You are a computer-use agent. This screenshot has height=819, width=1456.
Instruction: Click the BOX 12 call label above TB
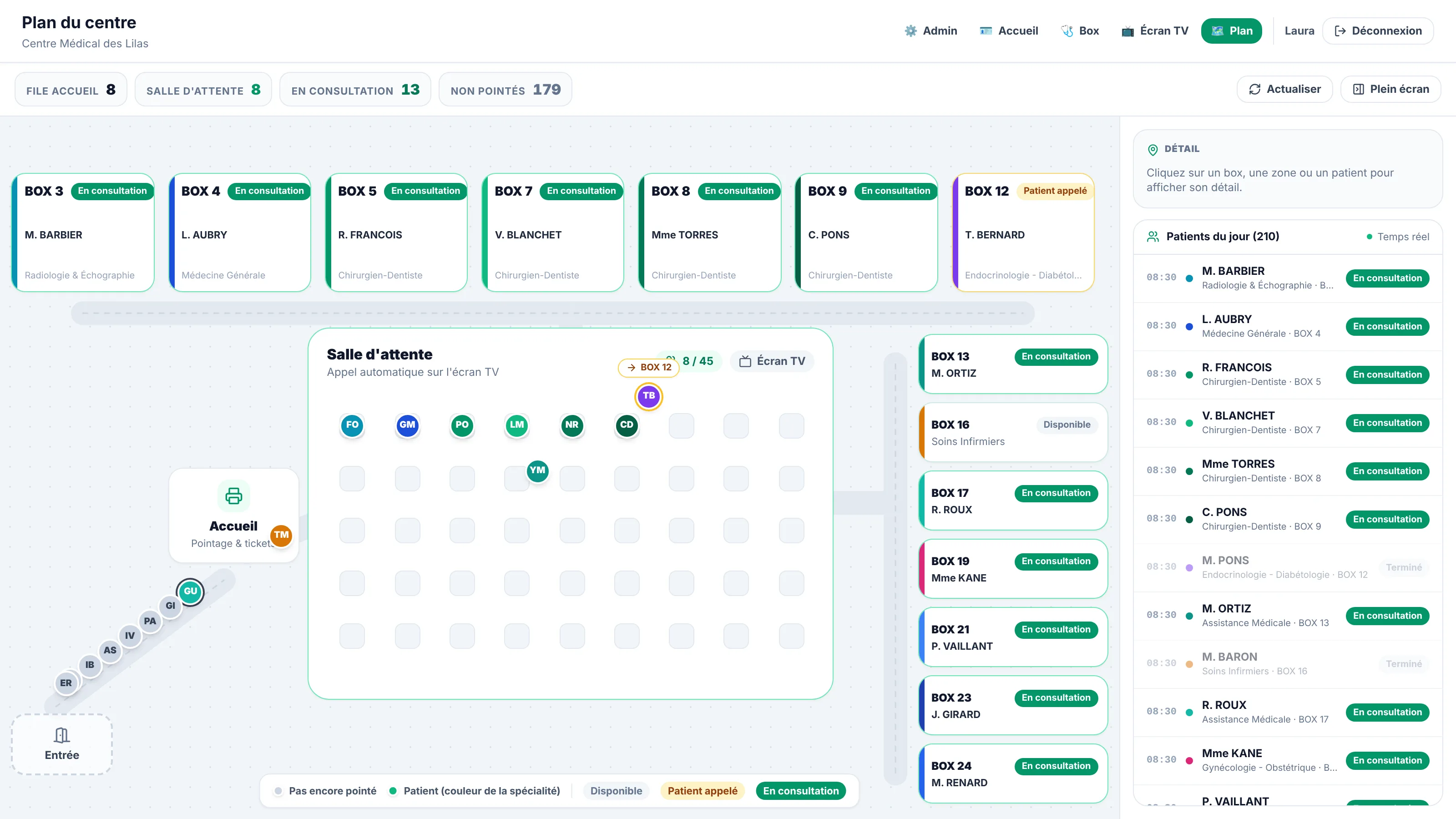click(649, 367)
